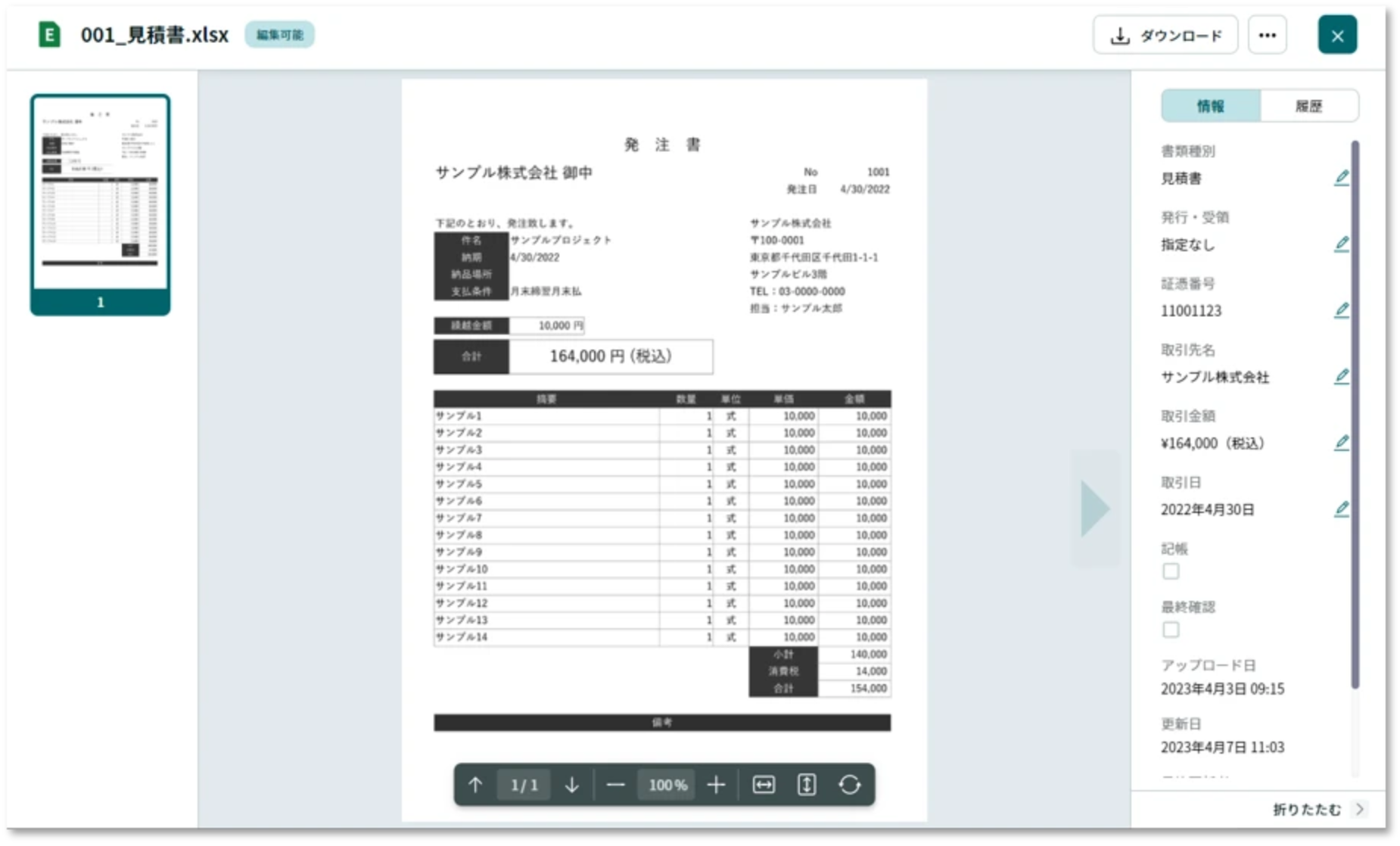This screenshot has width=1400, height=846.
Task: Tick the 最終確認 checkbox
Action: click(x=1171, y=630)
